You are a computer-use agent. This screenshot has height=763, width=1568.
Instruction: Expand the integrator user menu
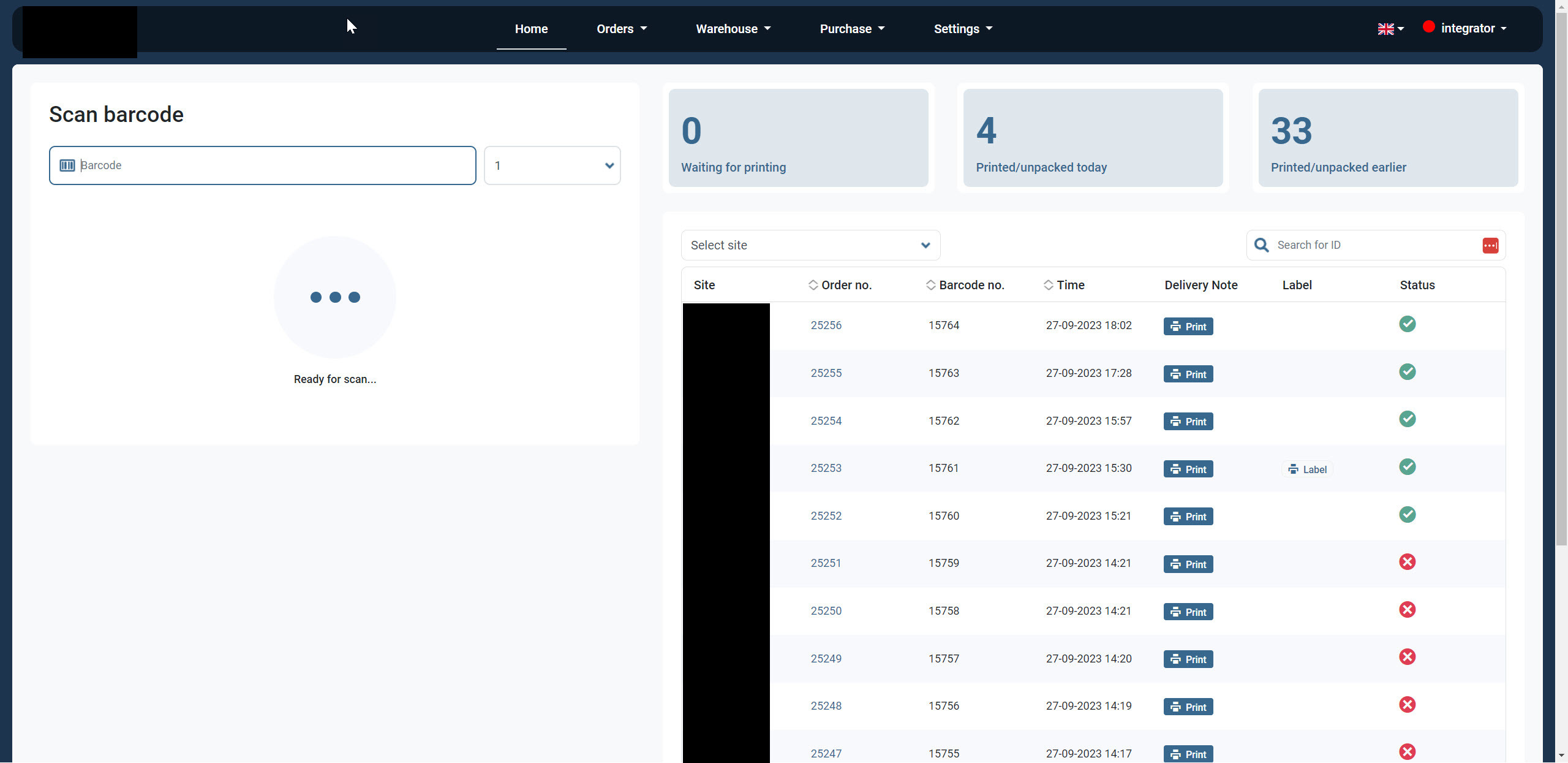tap(1473, 28)
